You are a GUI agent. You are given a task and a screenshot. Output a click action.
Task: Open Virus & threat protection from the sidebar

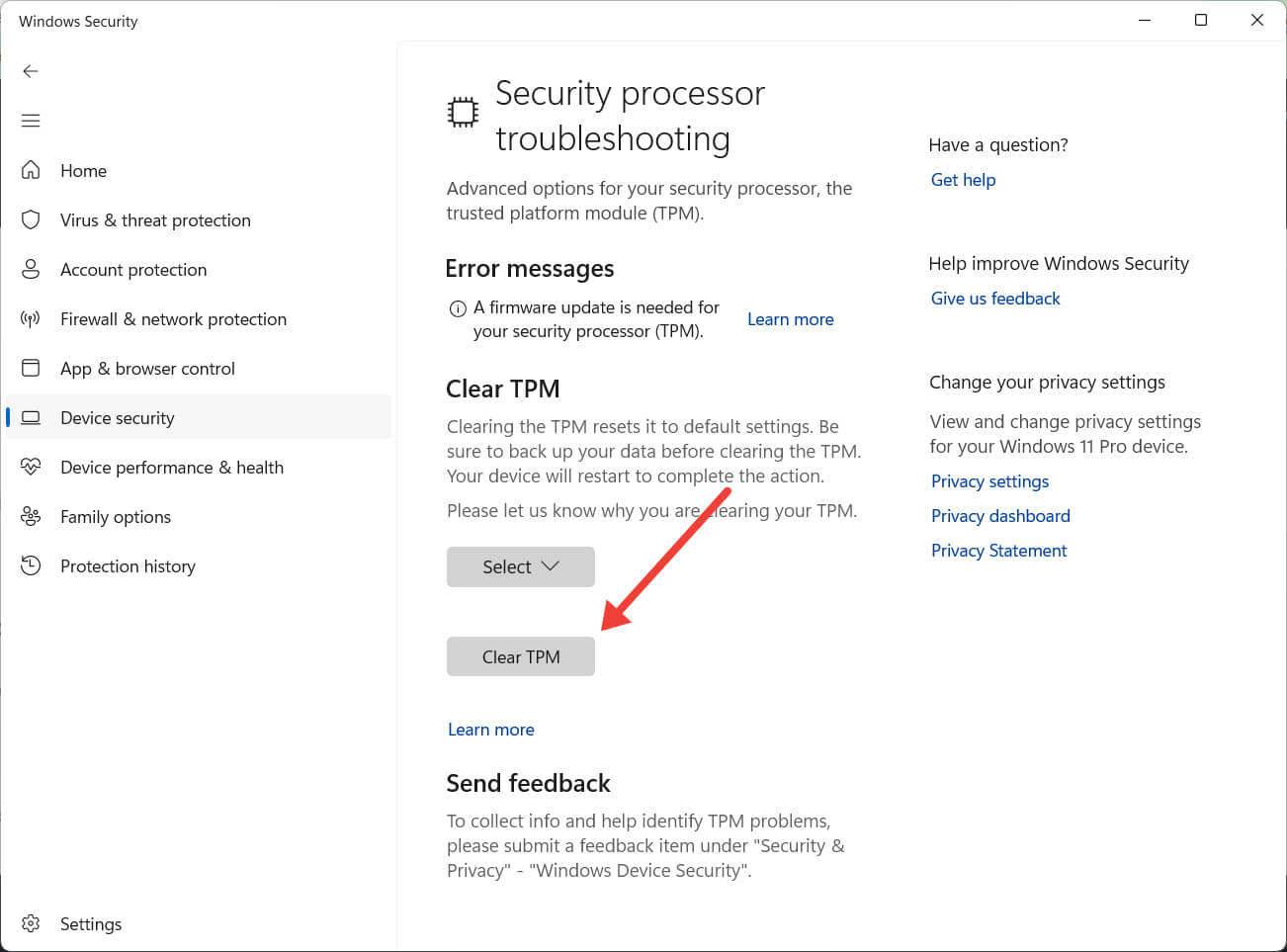[155, 219]
